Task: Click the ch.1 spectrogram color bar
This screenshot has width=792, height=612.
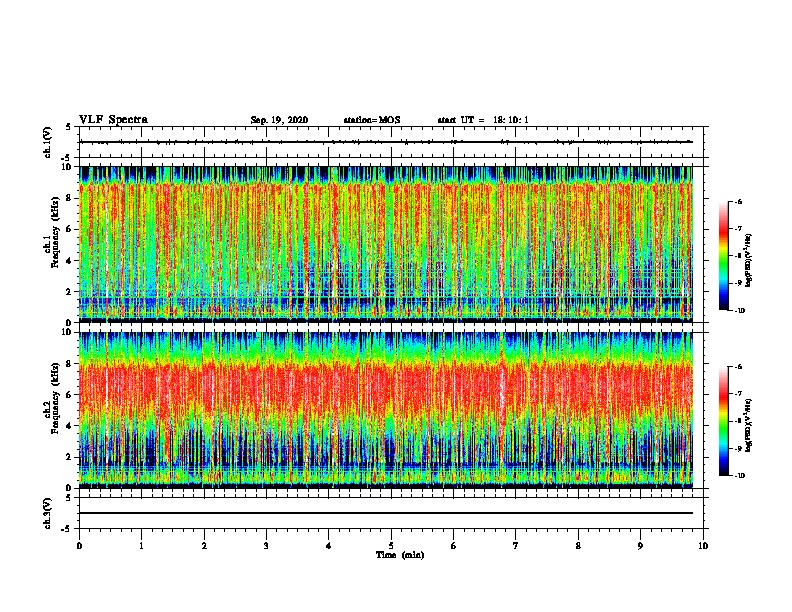Action: click(x=723, y=256)
